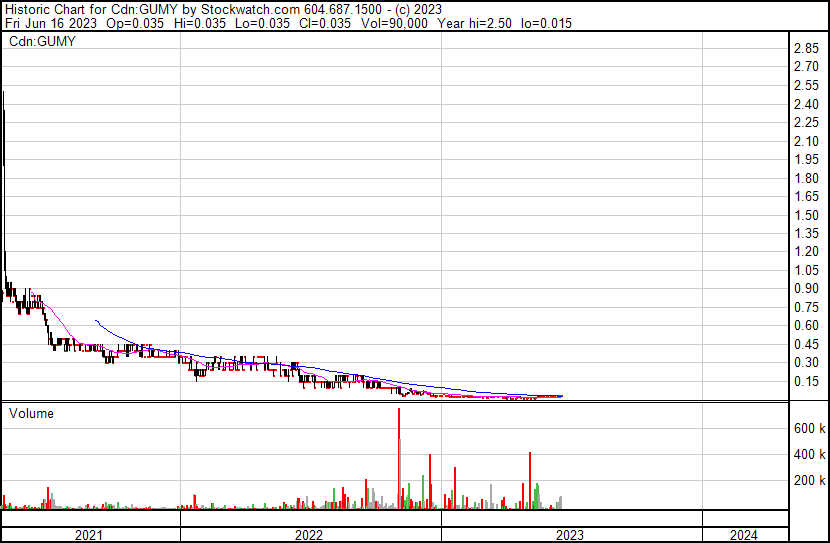This screenshot has width=830, height=543.
Task: Select the 2023 year marker on timeline
Action: (x=571, y=535)
